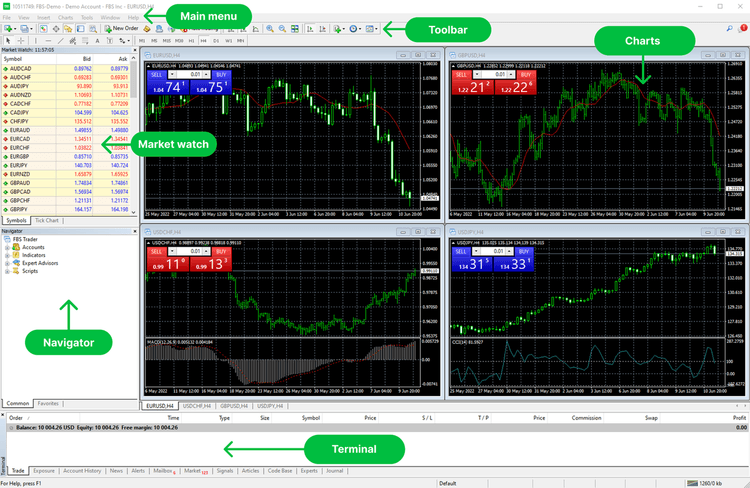Select the Trendline drawing tool
The height and width of the screenshot is (488, 750).
tap(61, 41)
